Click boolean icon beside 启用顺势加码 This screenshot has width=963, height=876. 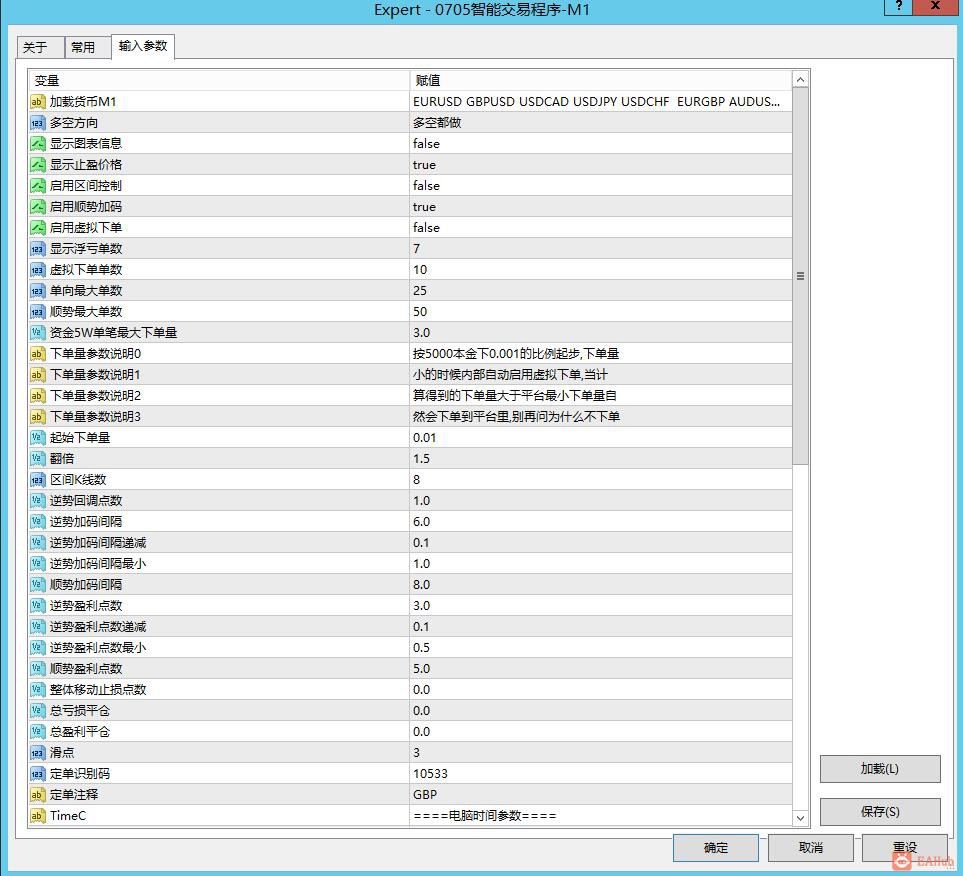(37, 207)
